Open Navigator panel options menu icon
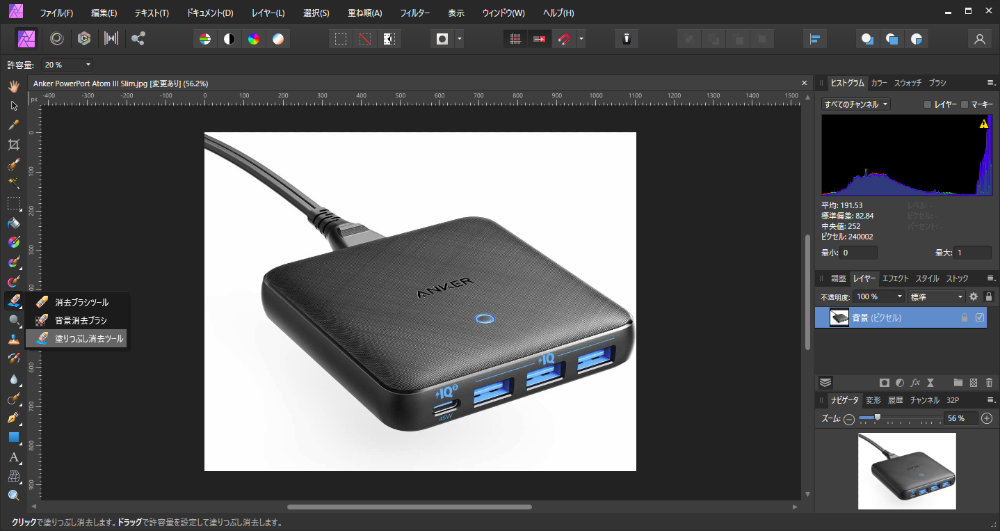The width and height of the screenshot is (1000, 531). [x=990, y=400]
